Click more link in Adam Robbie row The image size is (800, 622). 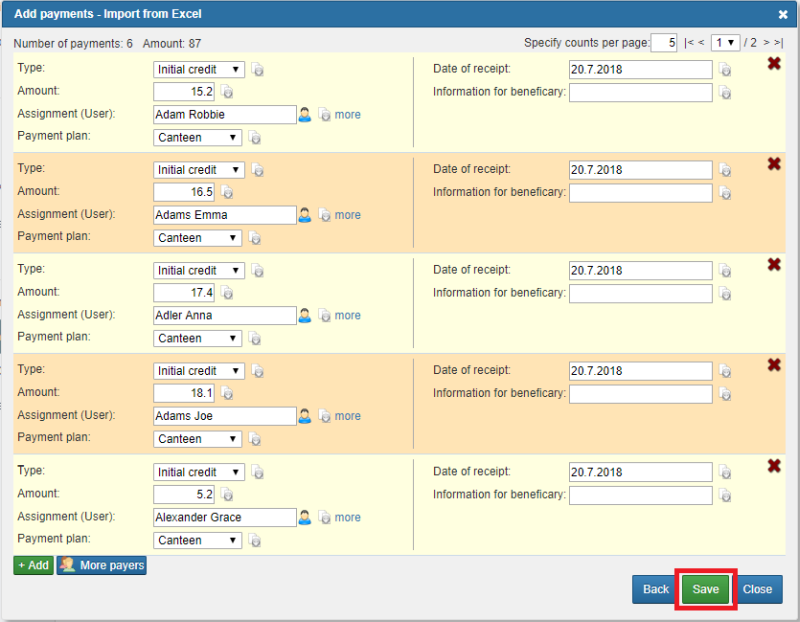pyautogui.click(x=347, y=115)
